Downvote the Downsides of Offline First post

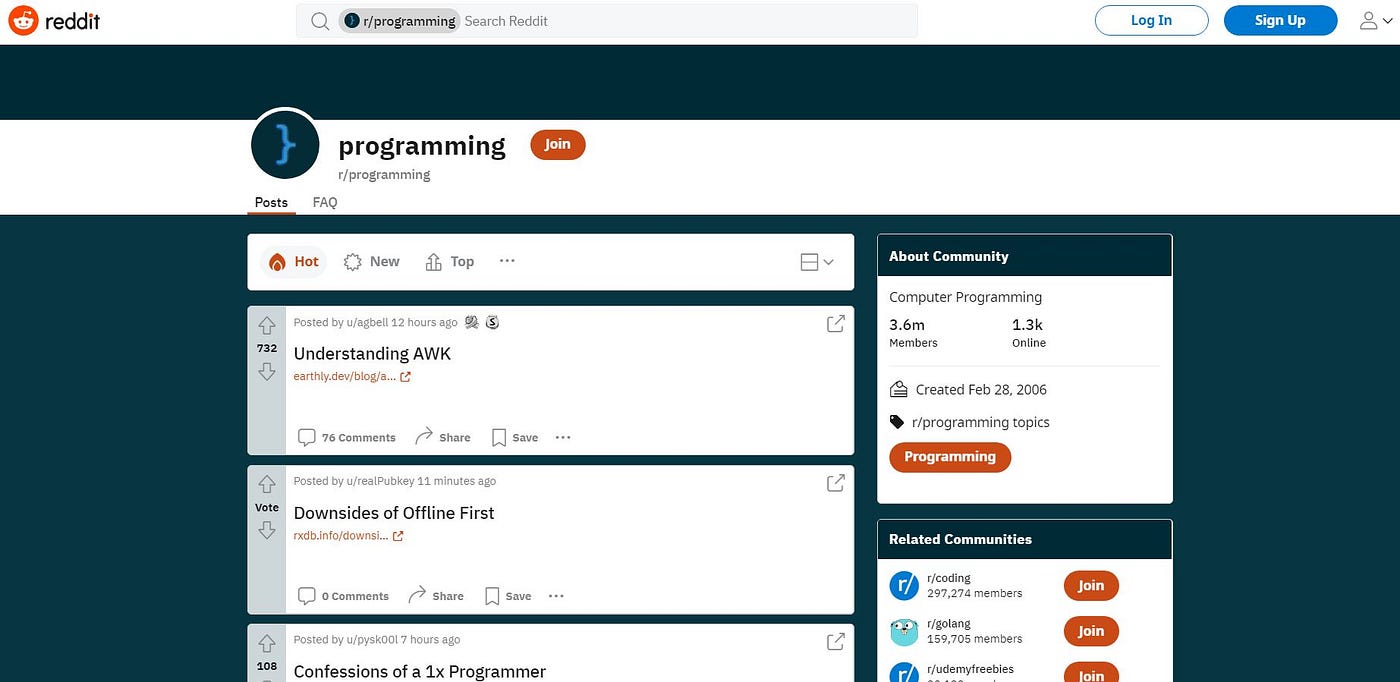267,530
